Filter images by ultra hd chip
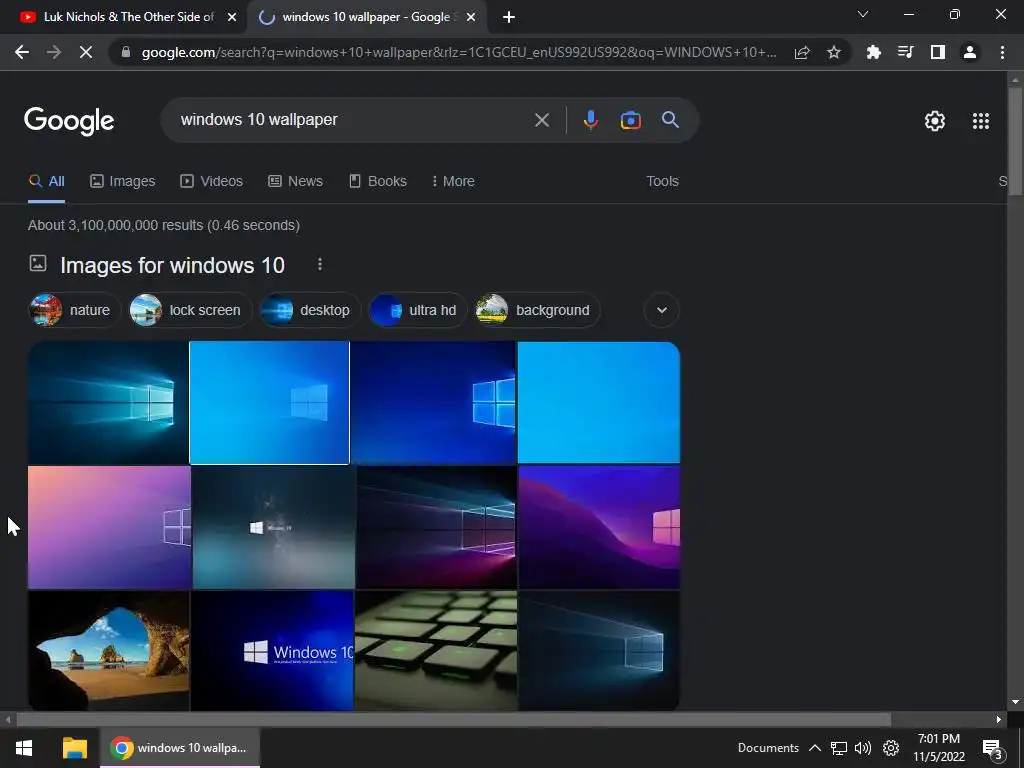The image size is (1024, 768). (x=418, y=310)
